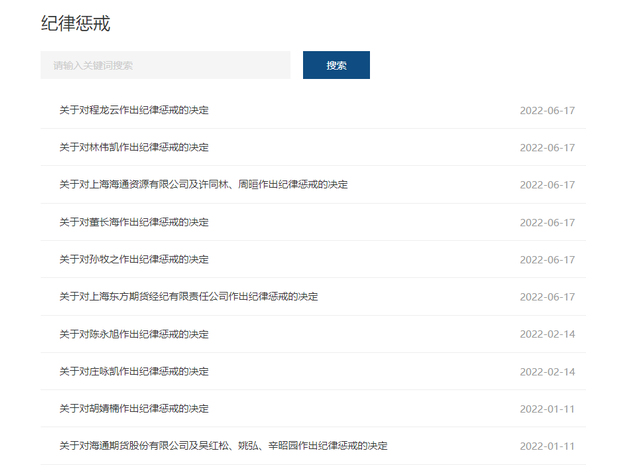
Task: Open the decision about 陈永旭
Action: click(134, 334)
